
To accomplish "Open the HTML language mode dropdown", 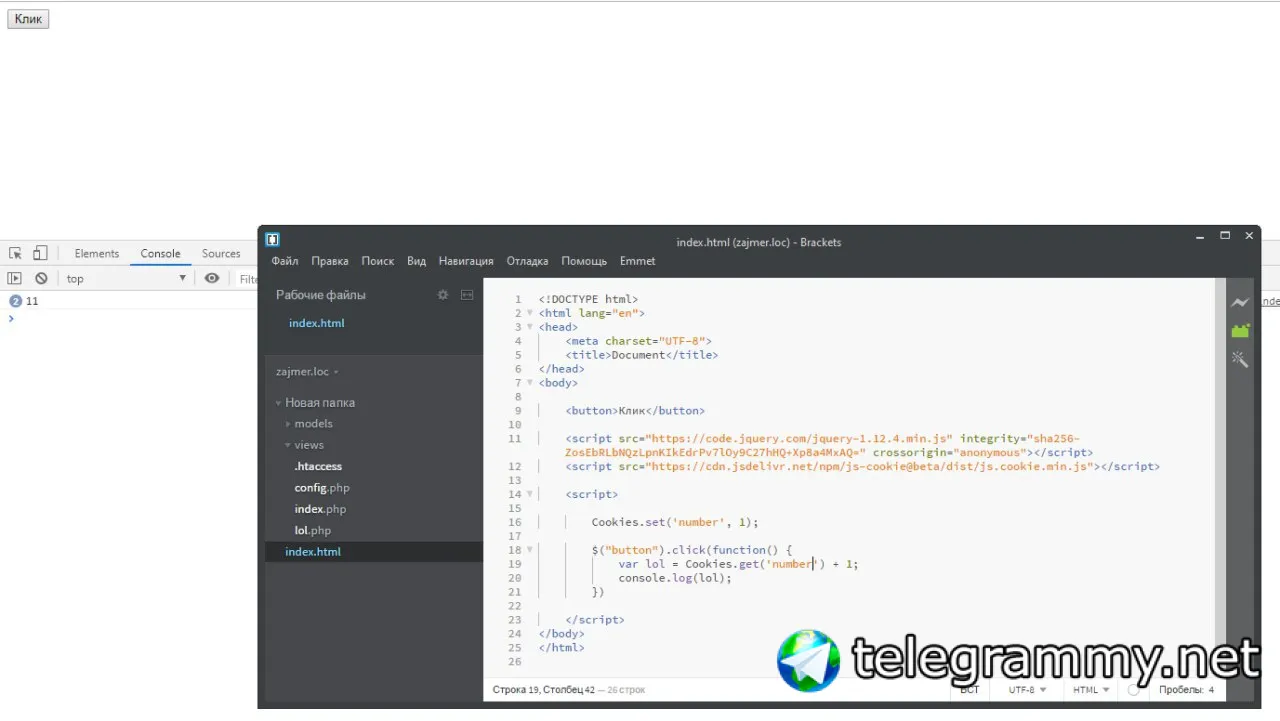I will 1091,690.
